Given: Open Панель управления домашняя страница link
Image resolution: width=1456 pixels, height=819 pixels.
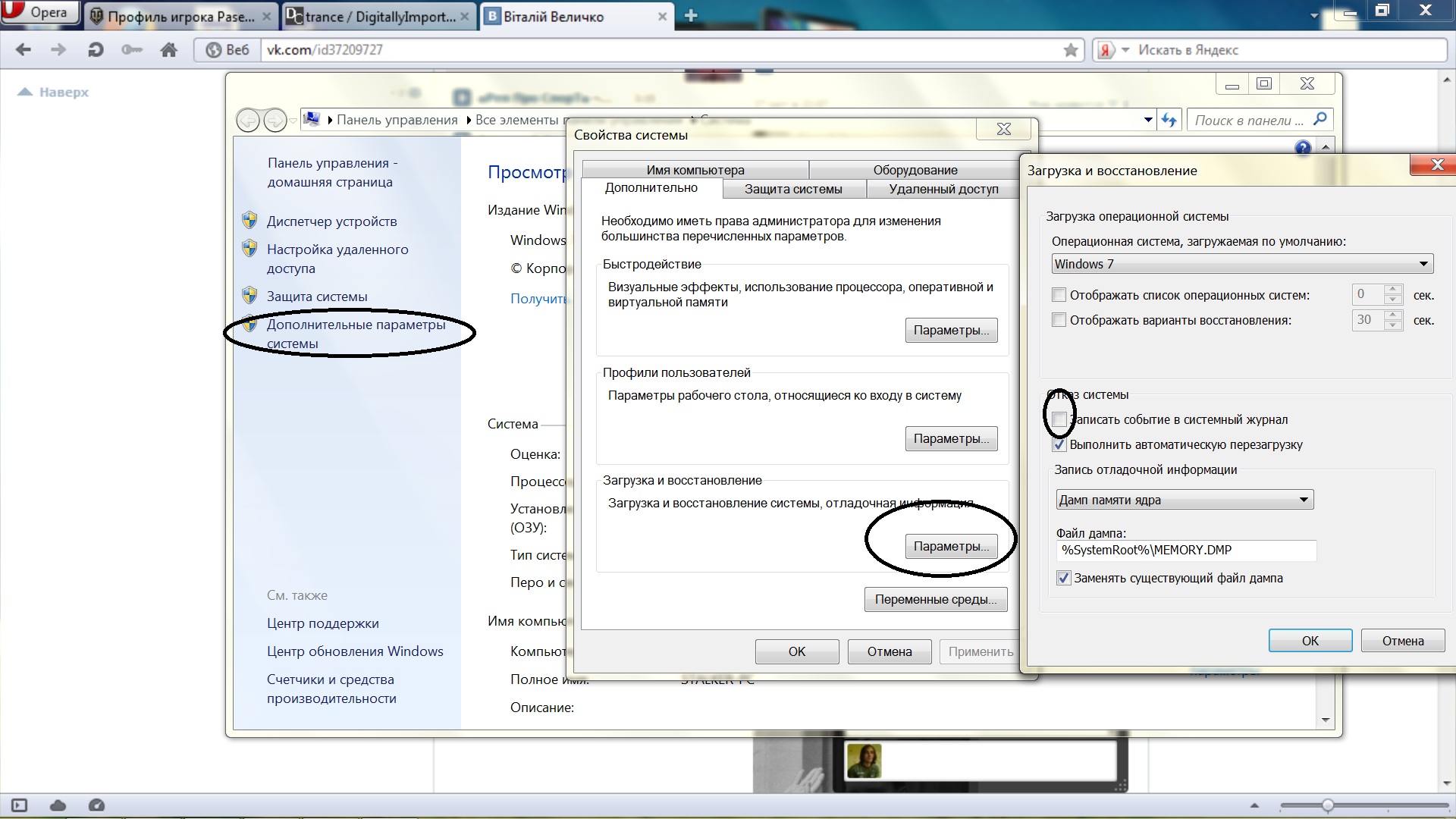Looking at the screenshot, I should [x=332, y=172].
